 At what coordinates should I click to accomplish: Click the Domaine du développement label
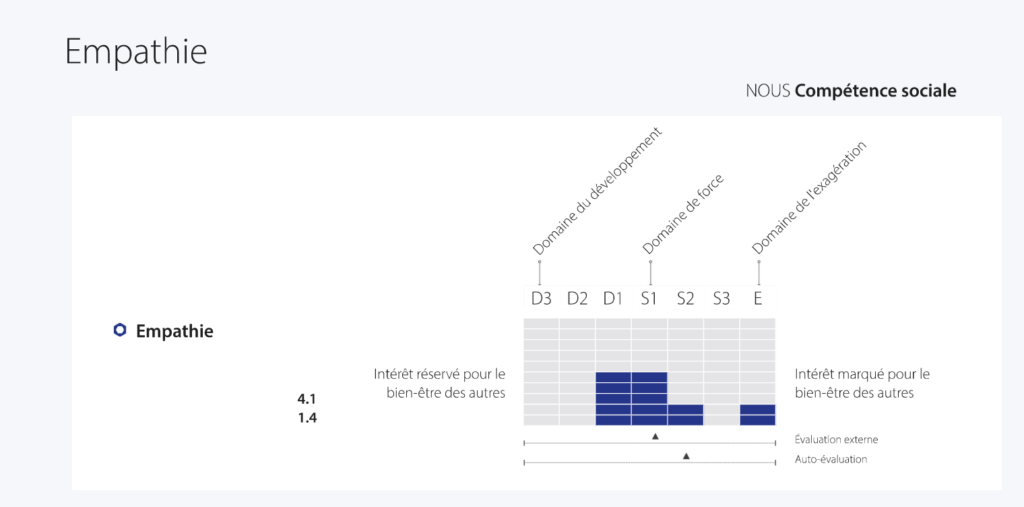pos(597,191)
